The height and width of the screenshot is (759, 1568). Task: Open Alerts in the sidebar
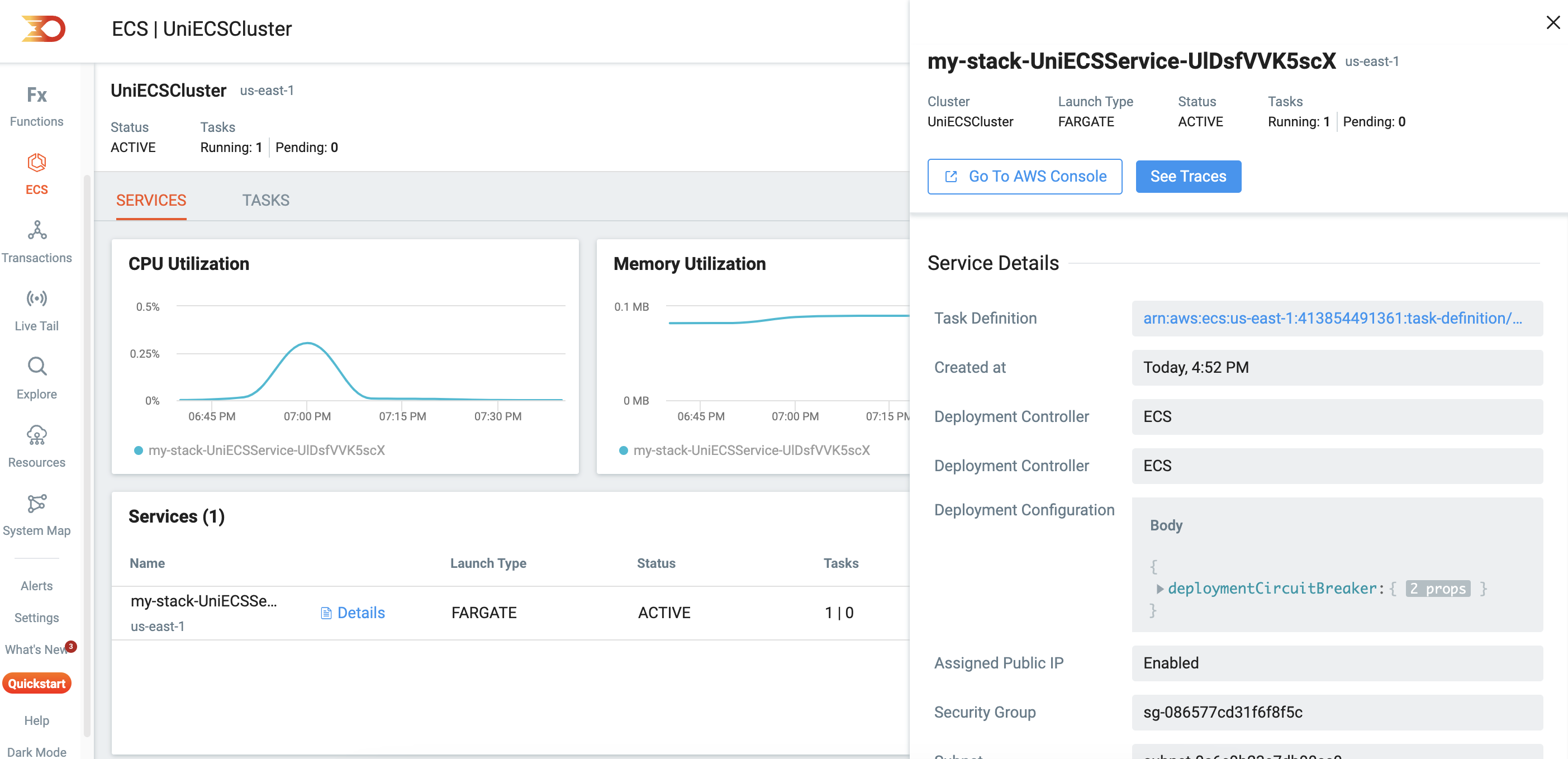point(36,586)
